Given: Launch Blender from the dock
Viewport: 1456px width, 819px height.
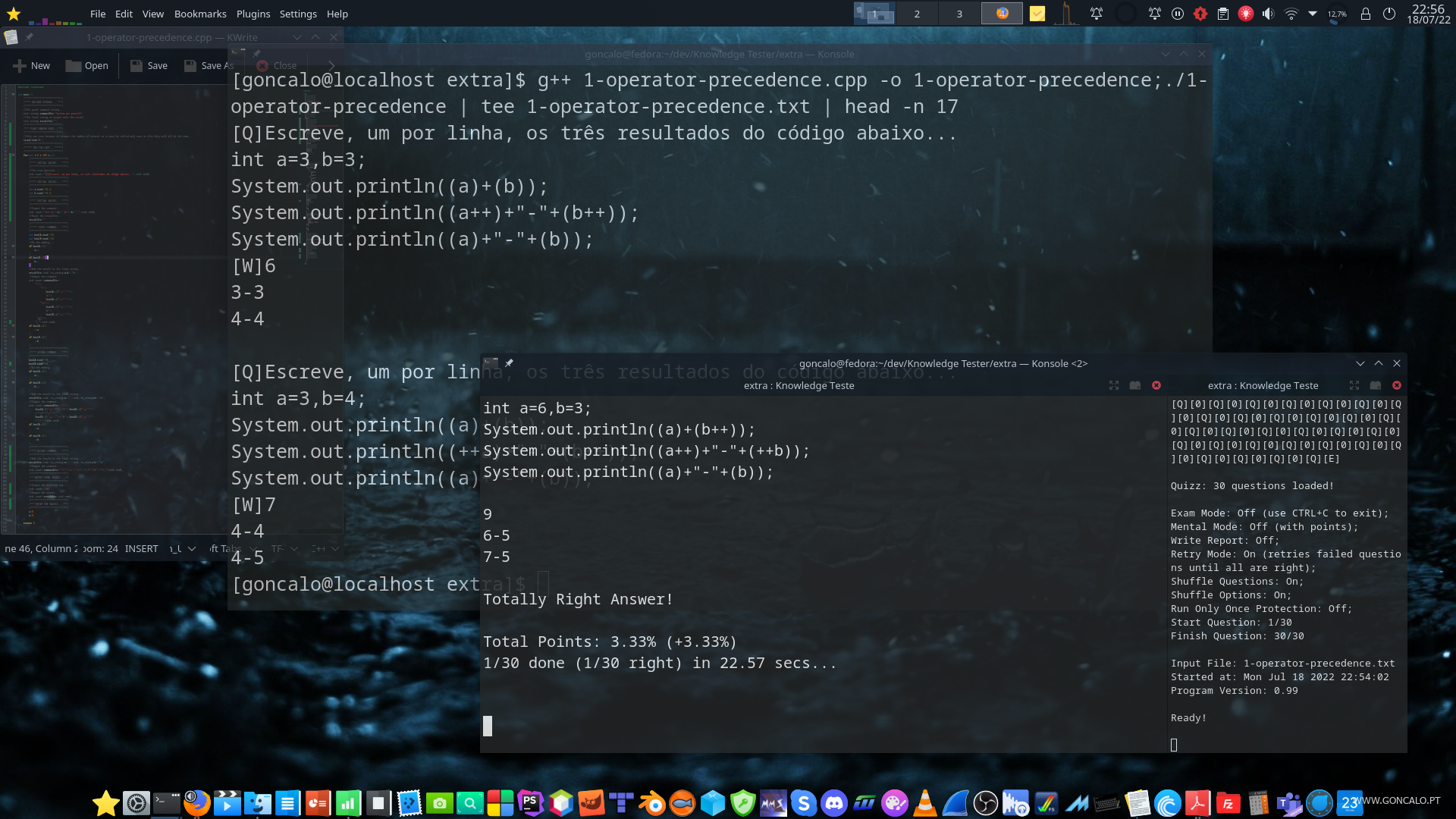Looking at the screenshot, I should 652,802.
